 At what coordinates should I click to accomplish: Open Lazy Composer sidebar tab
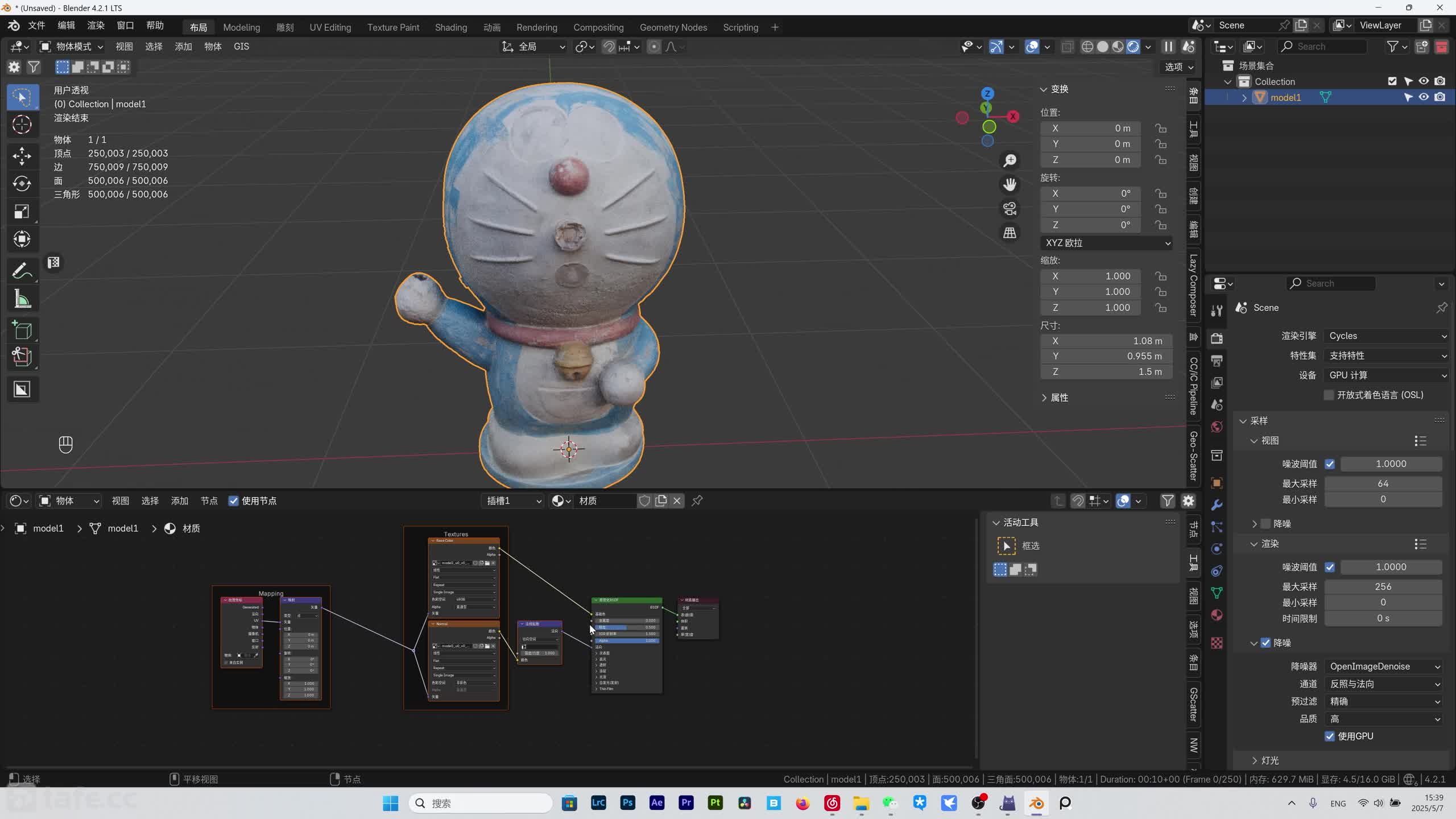tap(1193, 285)
